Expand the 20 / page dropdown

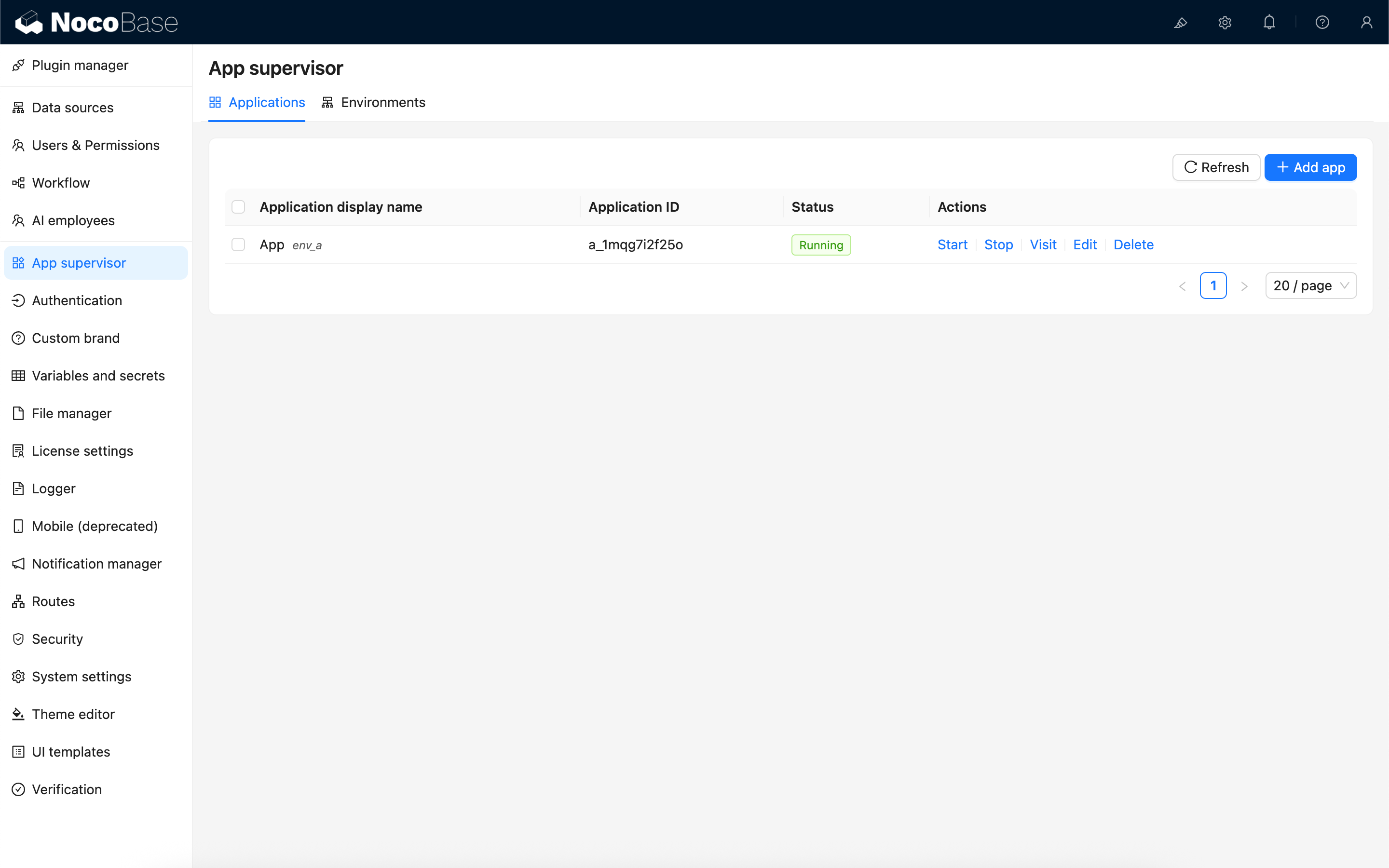[1310, 285]
